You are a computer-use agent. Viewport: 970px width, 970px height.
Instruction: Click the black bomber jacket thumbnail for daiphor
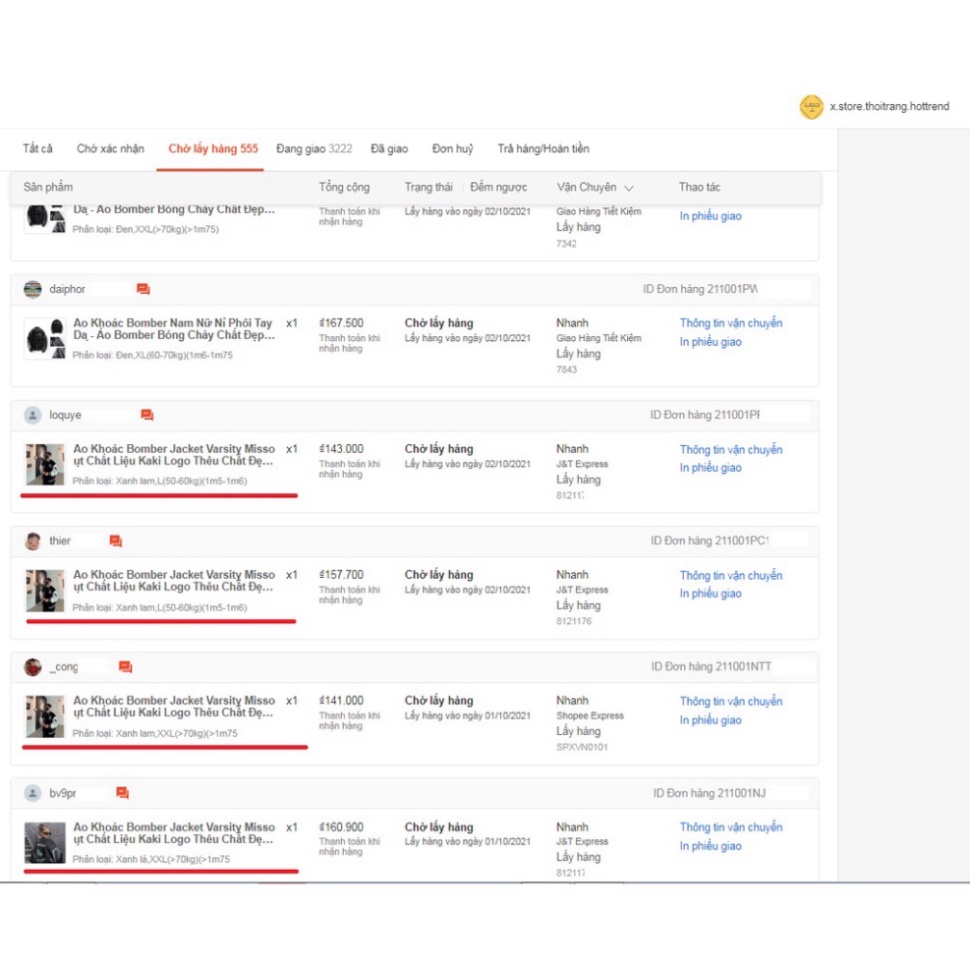point(45,338)
